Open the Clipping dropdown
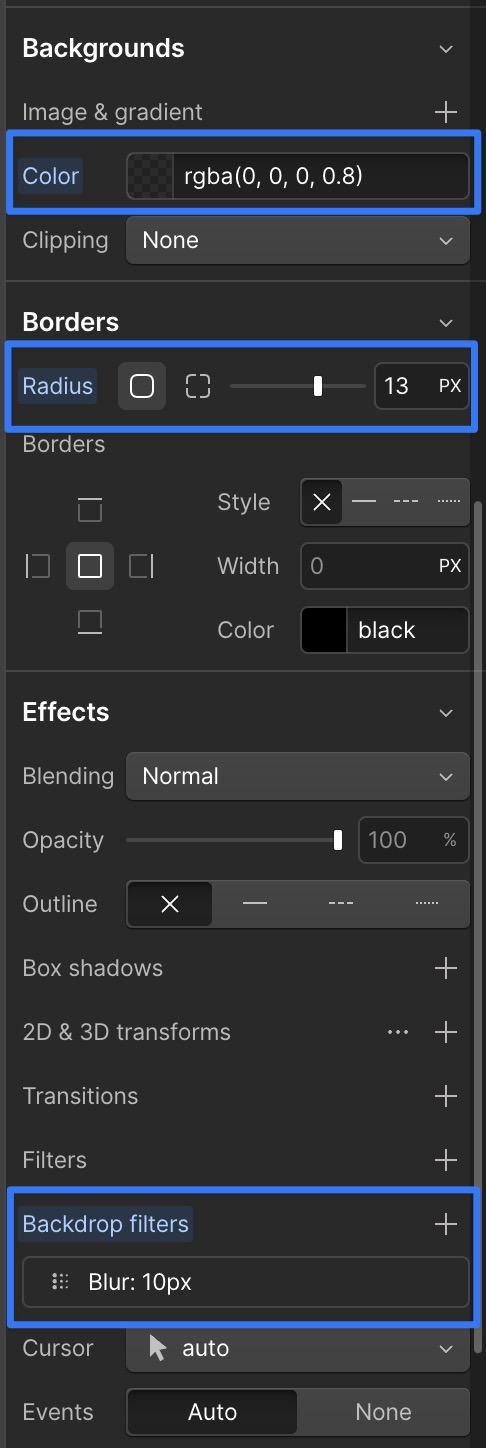This screenshot has height=1448, width=486. (x=297, y=240)
